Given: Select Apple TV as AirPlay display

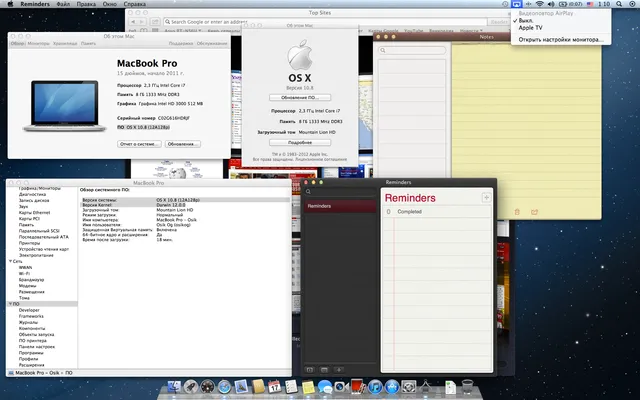Looking at the screenshot, I should [530, 28].
